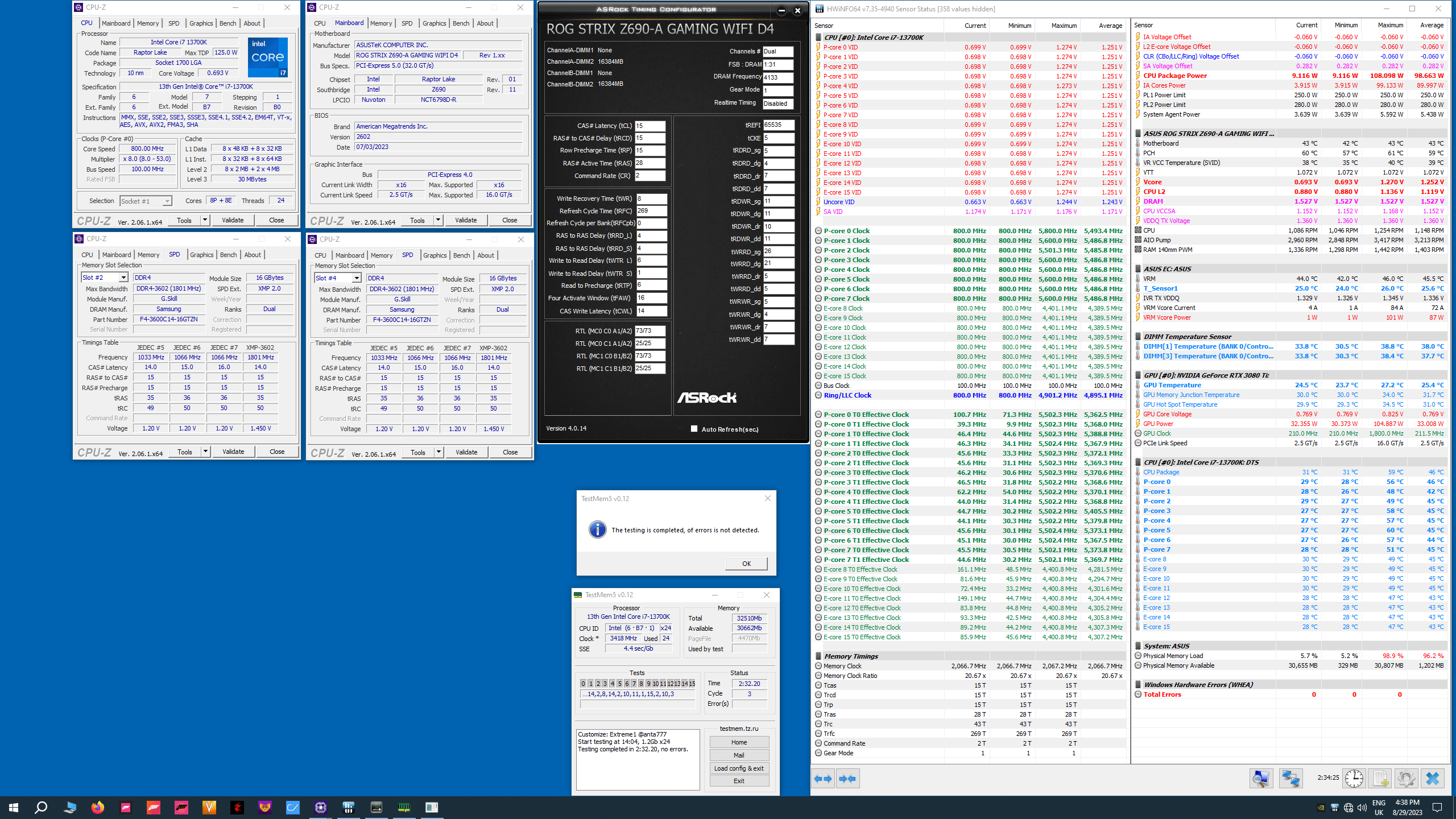Open Tools dropdown arrow in Slot #2 SPD window
The image size is (1456, 819).
(x=205, y=452)
